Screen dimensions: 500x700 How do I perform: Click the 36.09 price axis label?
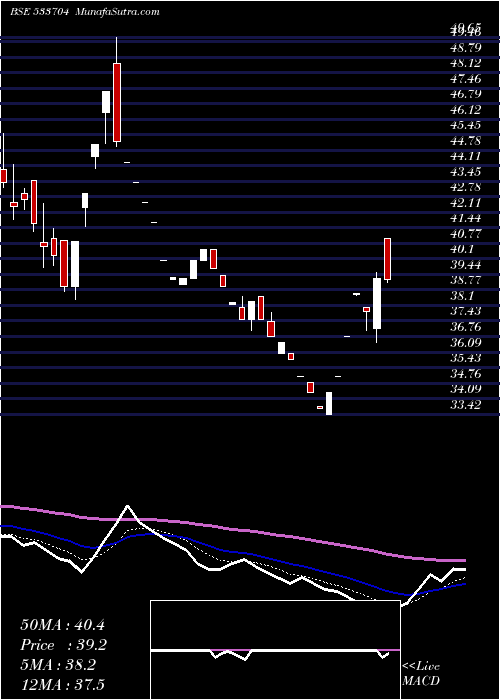466,342
